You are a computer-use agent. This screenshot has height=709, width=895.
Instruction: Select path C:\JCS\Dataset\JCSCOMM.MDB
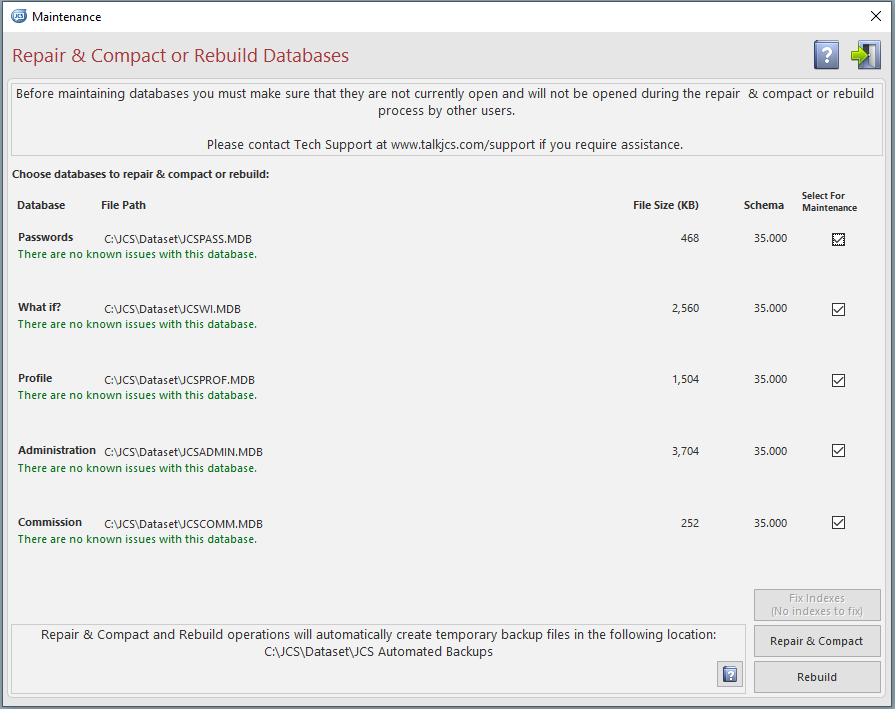(183, 524)
